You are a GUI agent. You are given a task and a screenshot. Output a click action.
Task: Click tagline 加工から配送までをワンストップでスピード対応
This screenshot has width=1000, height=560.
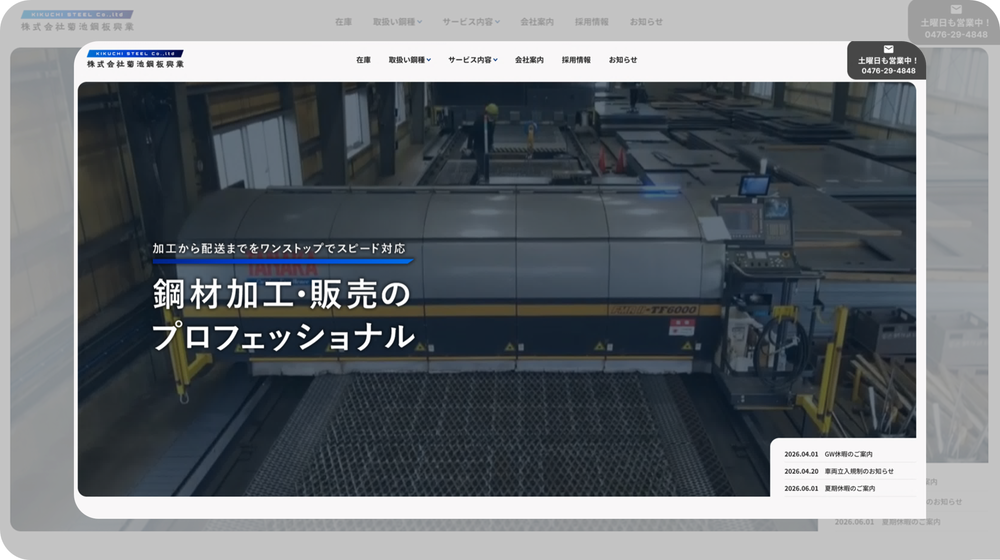(279, 249)
